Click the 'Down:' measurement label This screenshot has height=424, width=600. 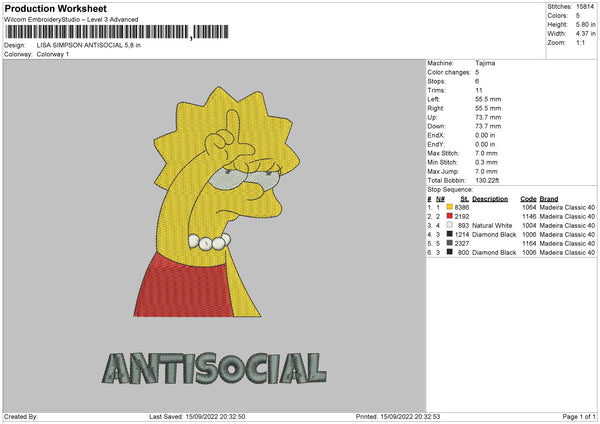[x=437, y=126]
